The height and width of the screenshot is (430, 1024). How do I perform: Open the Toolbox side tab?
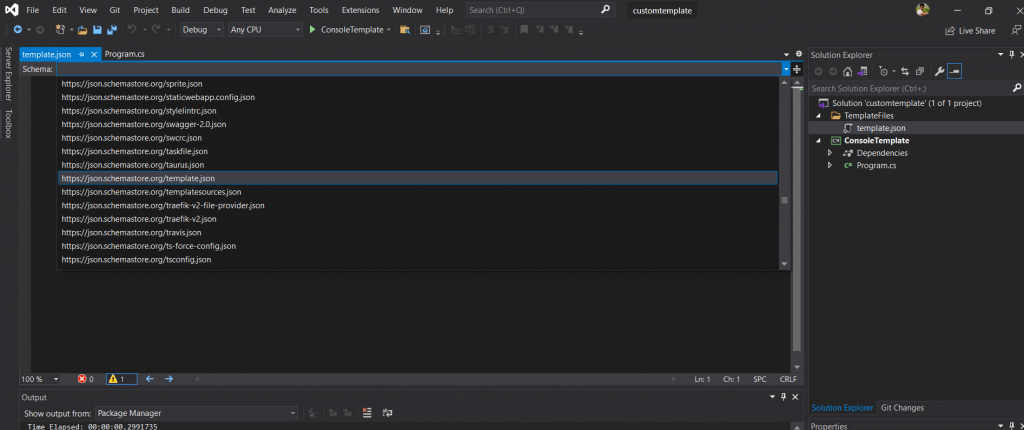click(8, 124)
